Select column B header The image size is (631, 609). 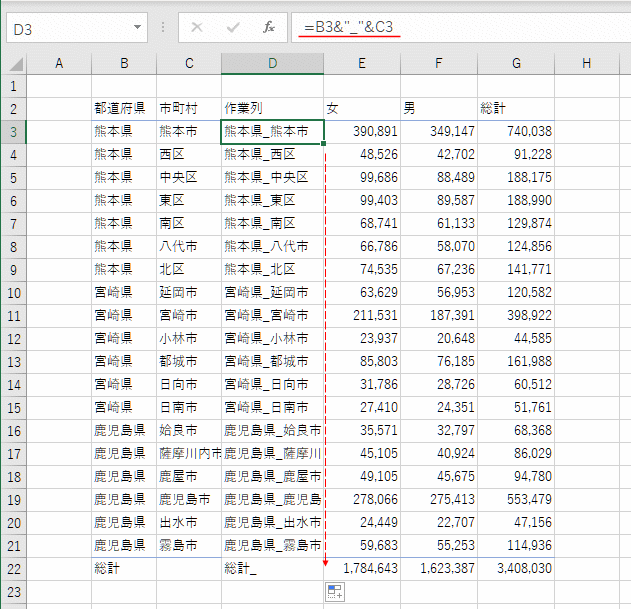click(x=124, y=64)
